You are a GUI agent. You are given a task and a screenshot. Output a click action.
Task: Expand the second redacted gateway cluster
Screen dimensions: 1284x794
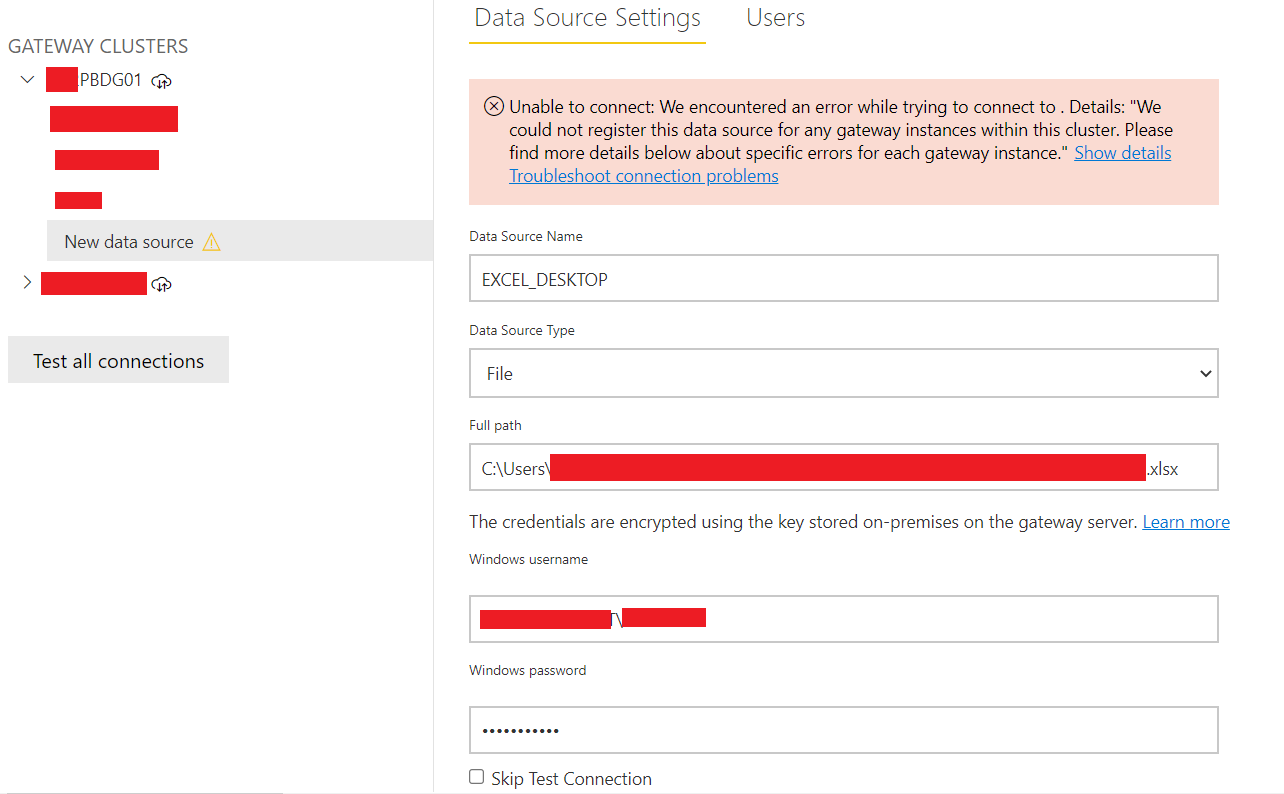click(27, 283)
